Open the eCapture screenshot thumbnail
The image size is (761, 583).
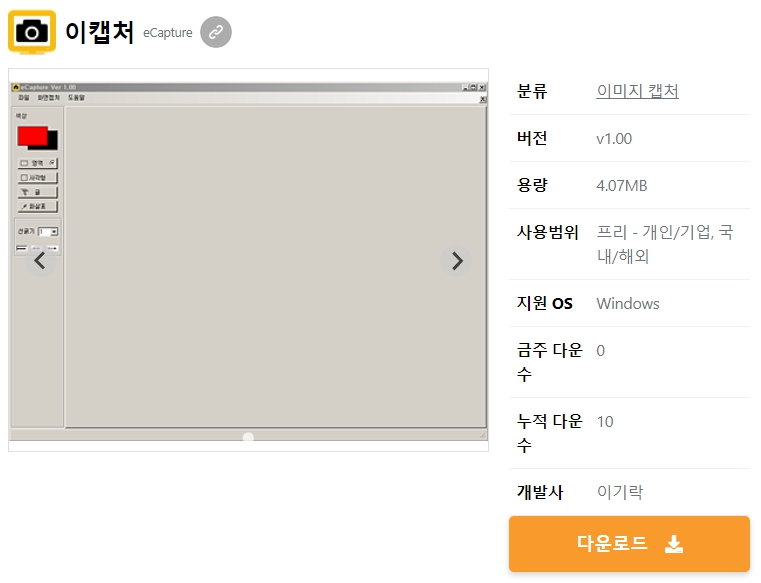(248, 260)
